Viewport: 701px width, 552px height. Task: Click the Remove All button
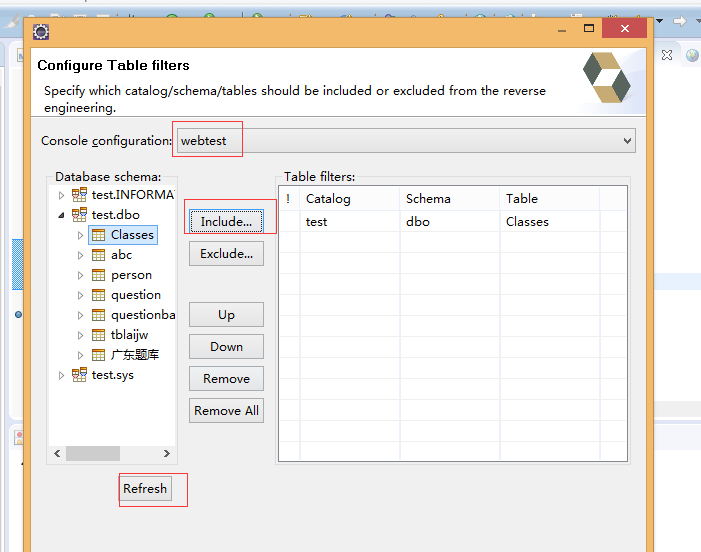point(226,410)
